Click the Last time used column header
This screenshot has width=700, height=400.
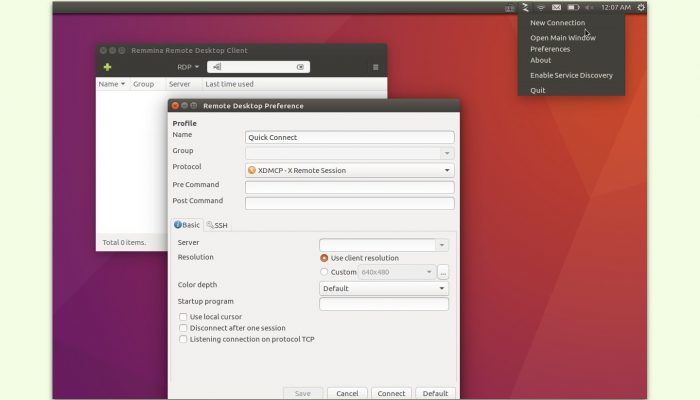point(229,84)
